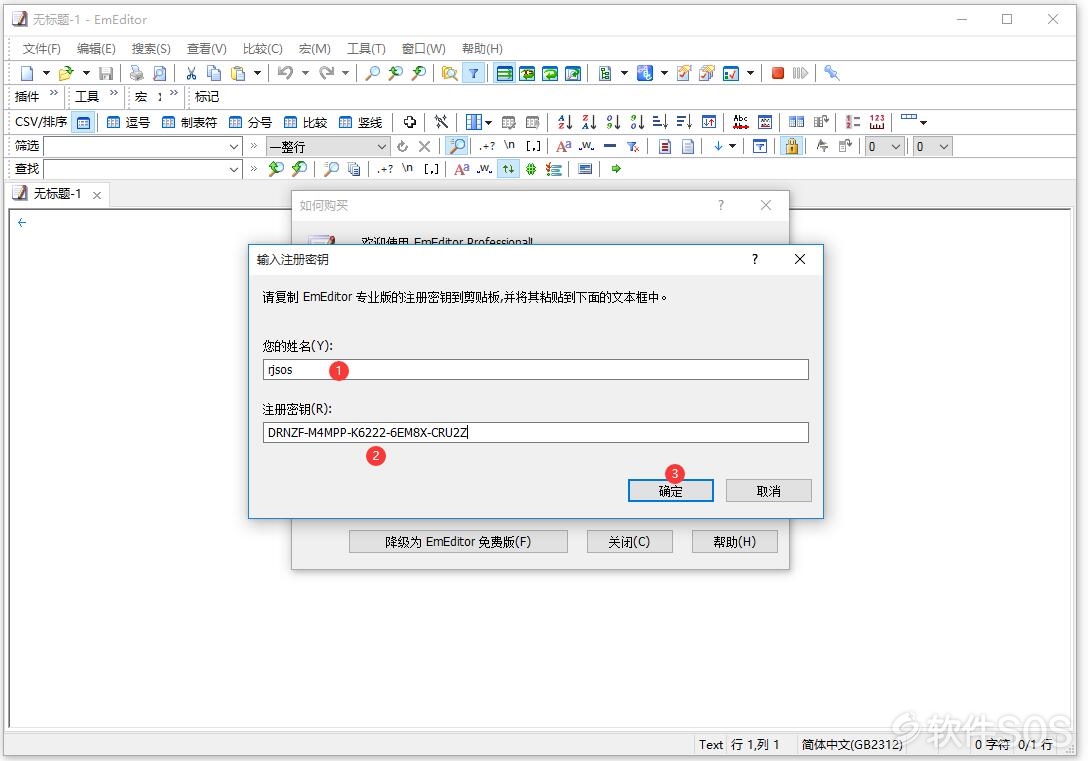This screenshot has height=761, width=1088.
Task: Toggle escape sequence \n in filter bar
Action: coord(509,146)
